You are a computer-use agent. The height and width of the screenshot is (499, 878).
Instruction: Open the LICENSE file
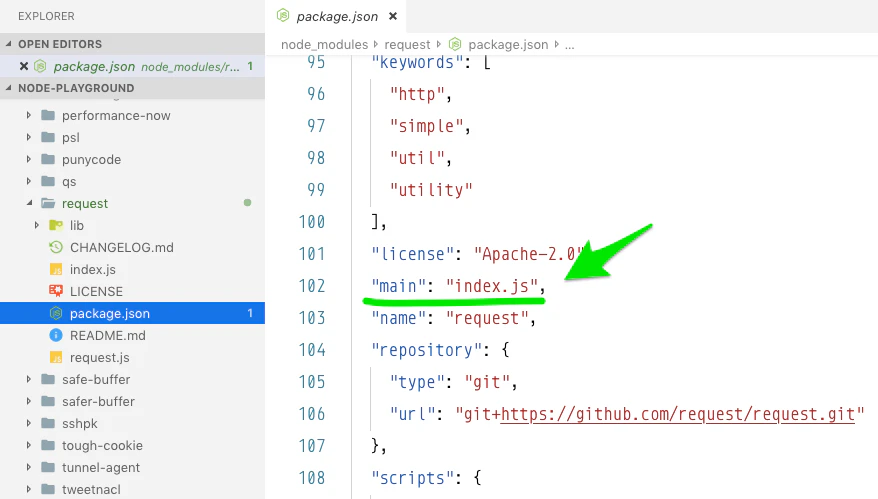point(96,291)
